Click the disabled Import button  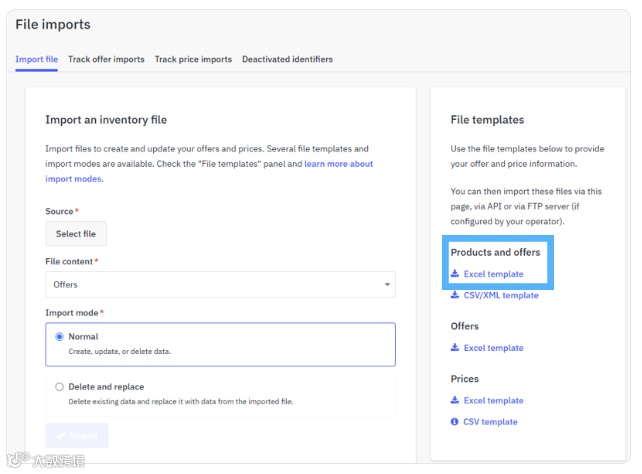click(77, 436)
